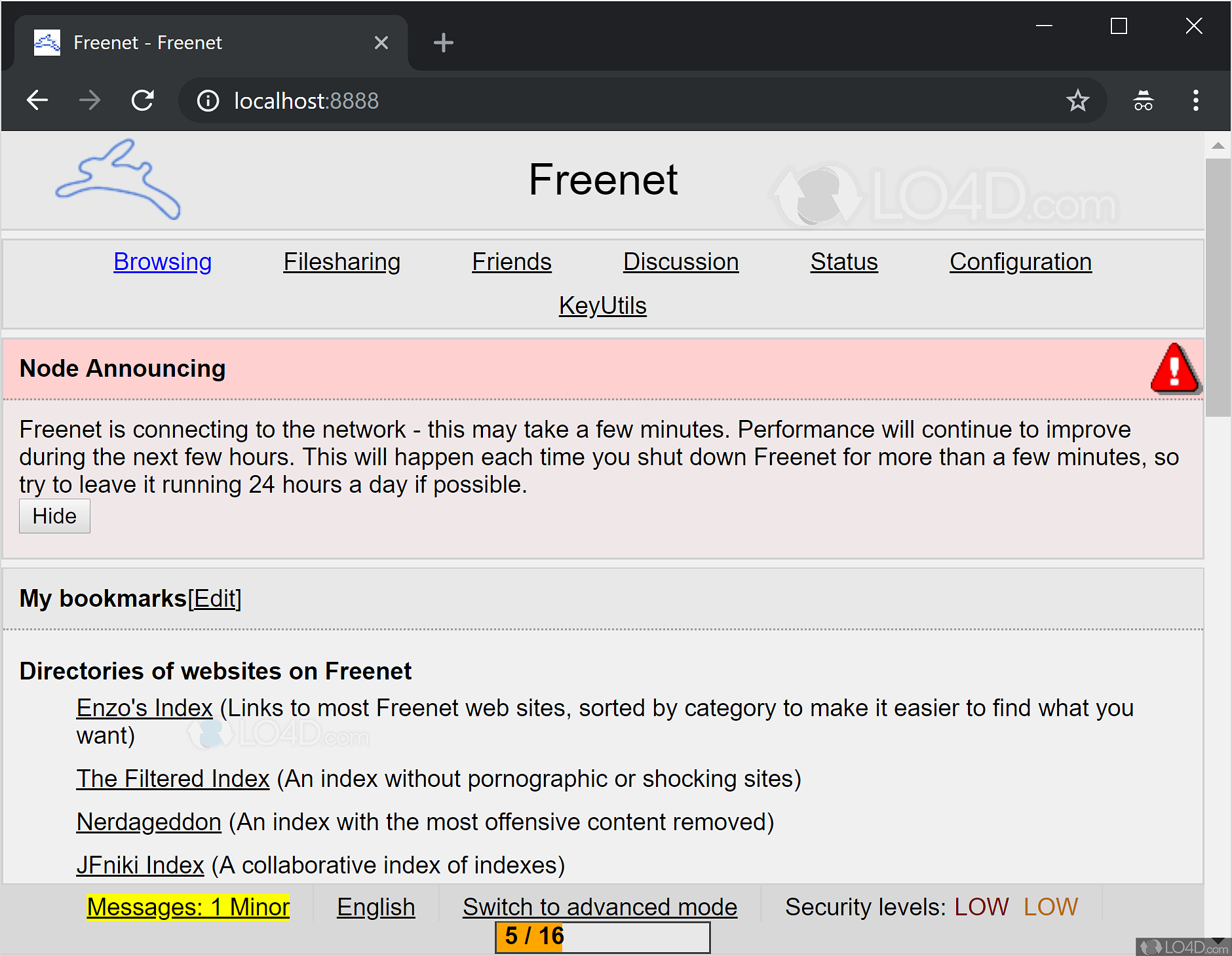
Task: Reload the localhost page
Action: [x=142, y=100]
